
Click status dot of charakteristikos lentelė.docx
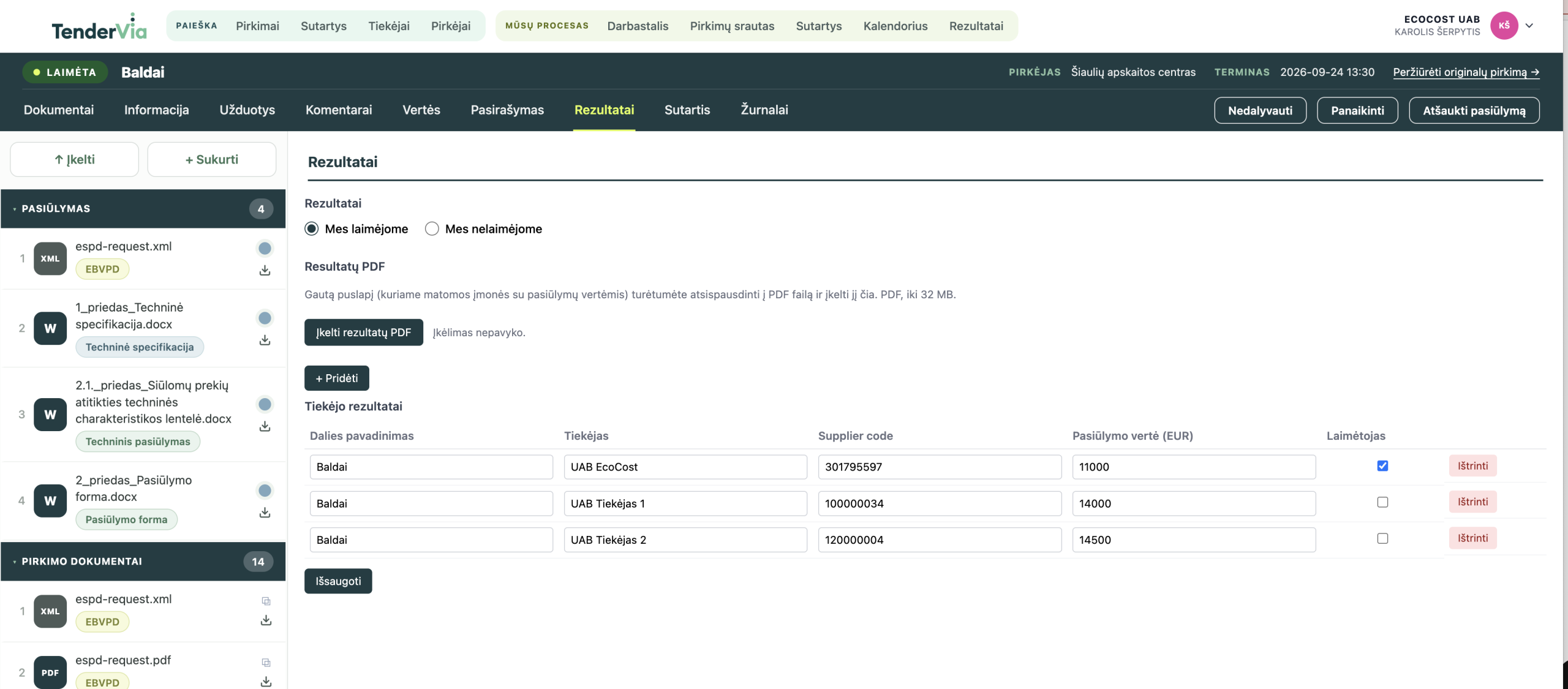tap(265, 404)
